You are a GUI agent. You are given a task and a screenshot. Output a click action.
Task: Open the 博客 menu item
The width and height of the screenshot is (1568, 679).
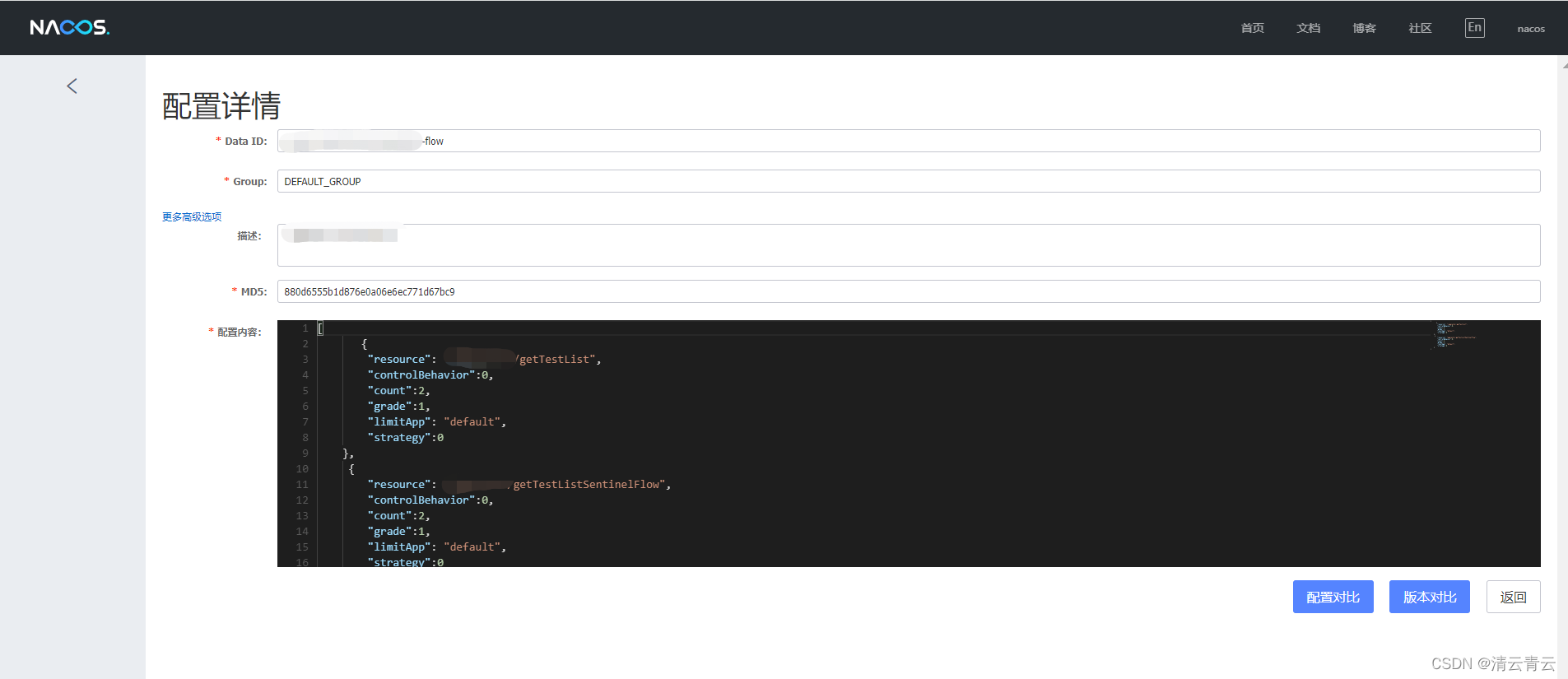1364,28
